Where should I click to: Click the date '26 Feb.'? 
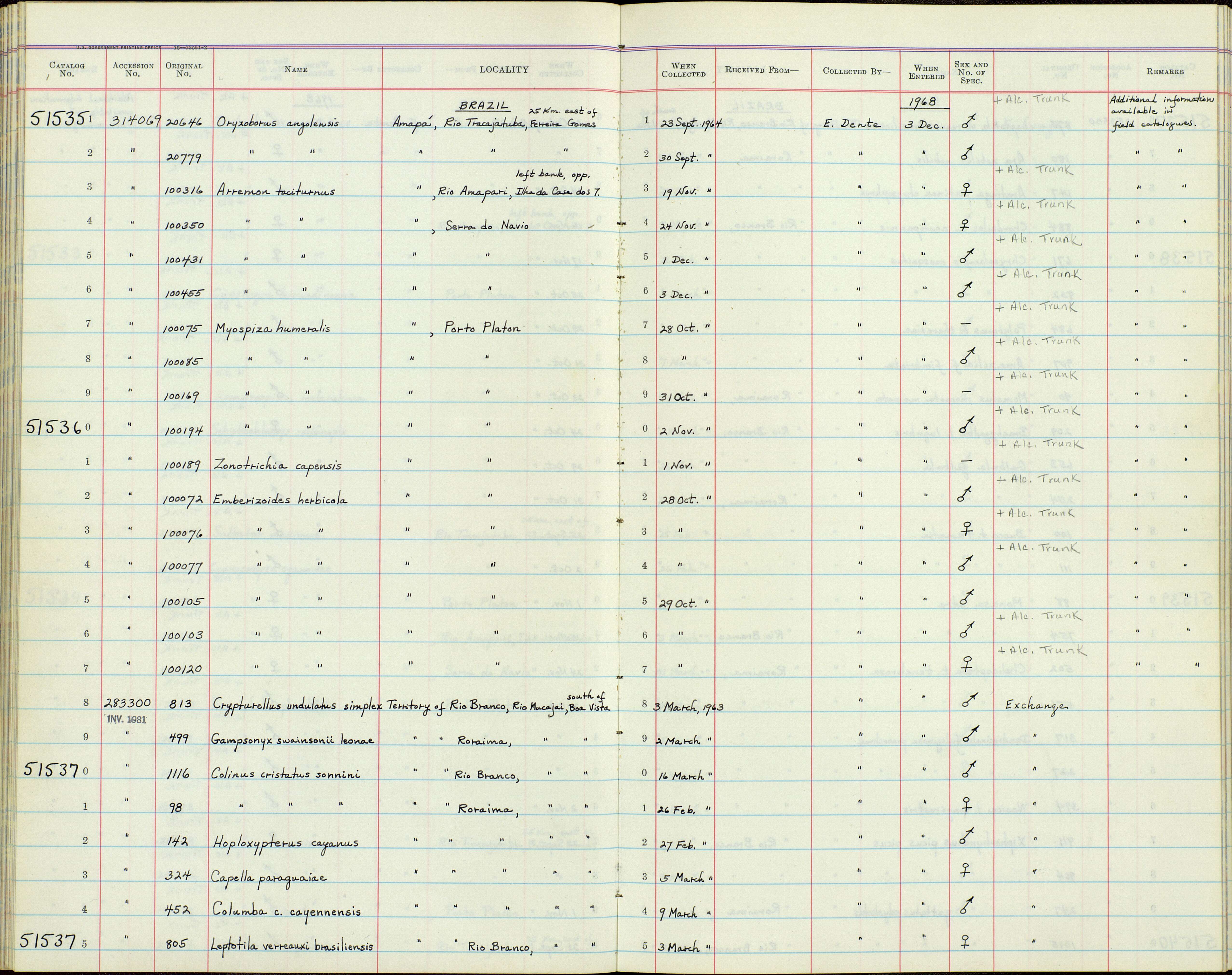click(677, 810)
